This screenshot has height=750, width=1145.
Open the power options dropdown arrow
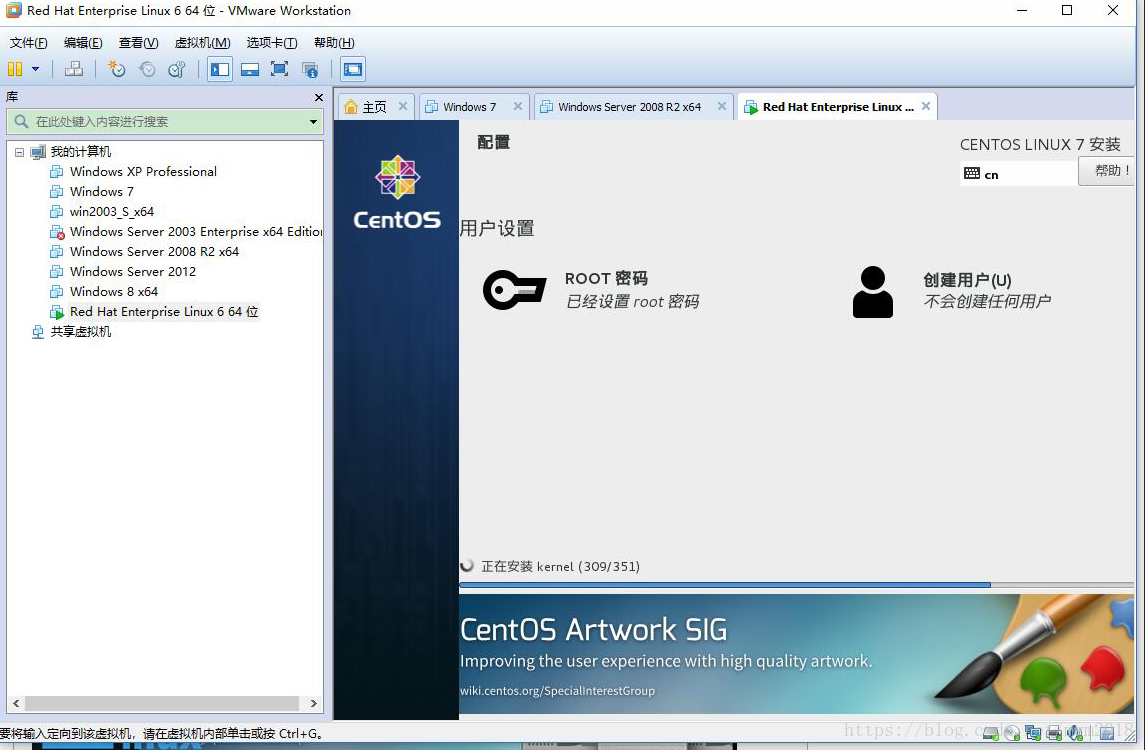[35, 69]
